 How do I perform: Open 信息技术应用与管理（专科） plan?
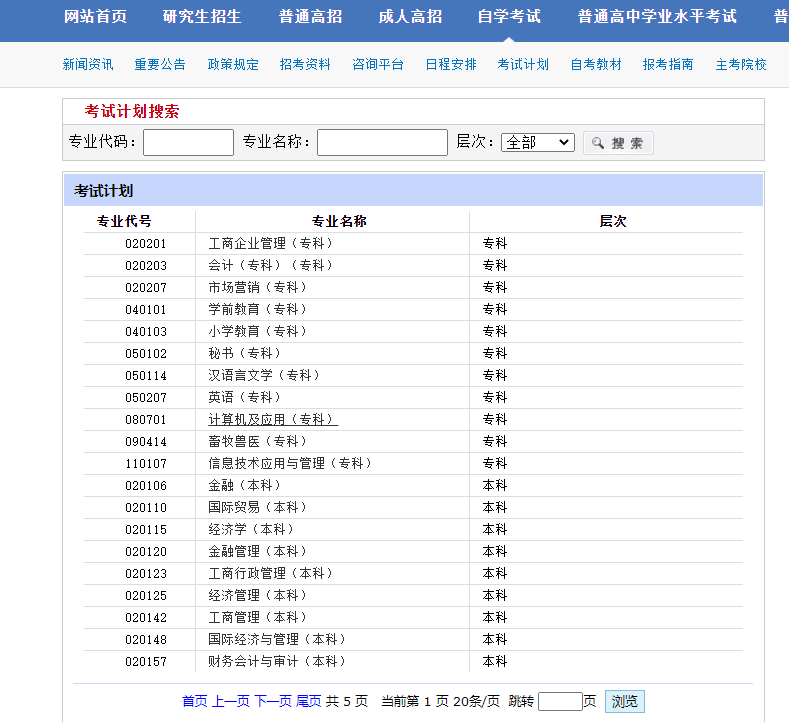pyautogui.click(x=290, y=463)
